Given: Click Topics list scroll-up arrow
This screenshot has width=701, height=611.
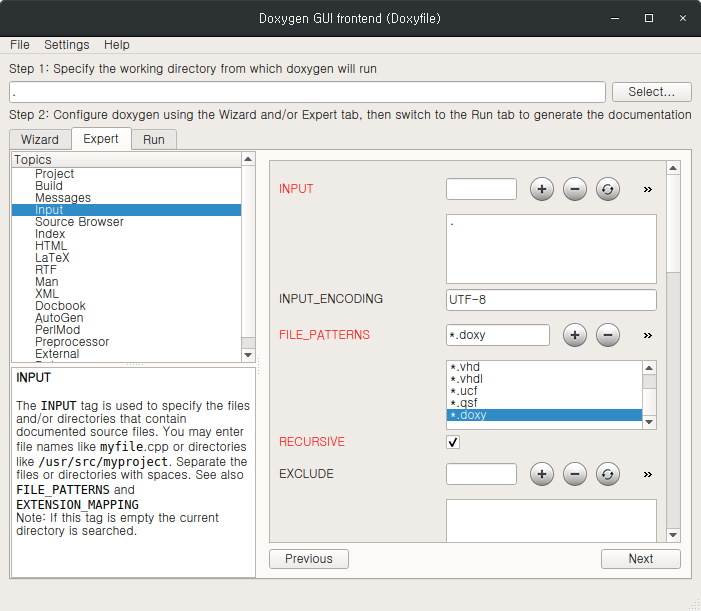Looking at the screenshot, I should tap(248, 159).
